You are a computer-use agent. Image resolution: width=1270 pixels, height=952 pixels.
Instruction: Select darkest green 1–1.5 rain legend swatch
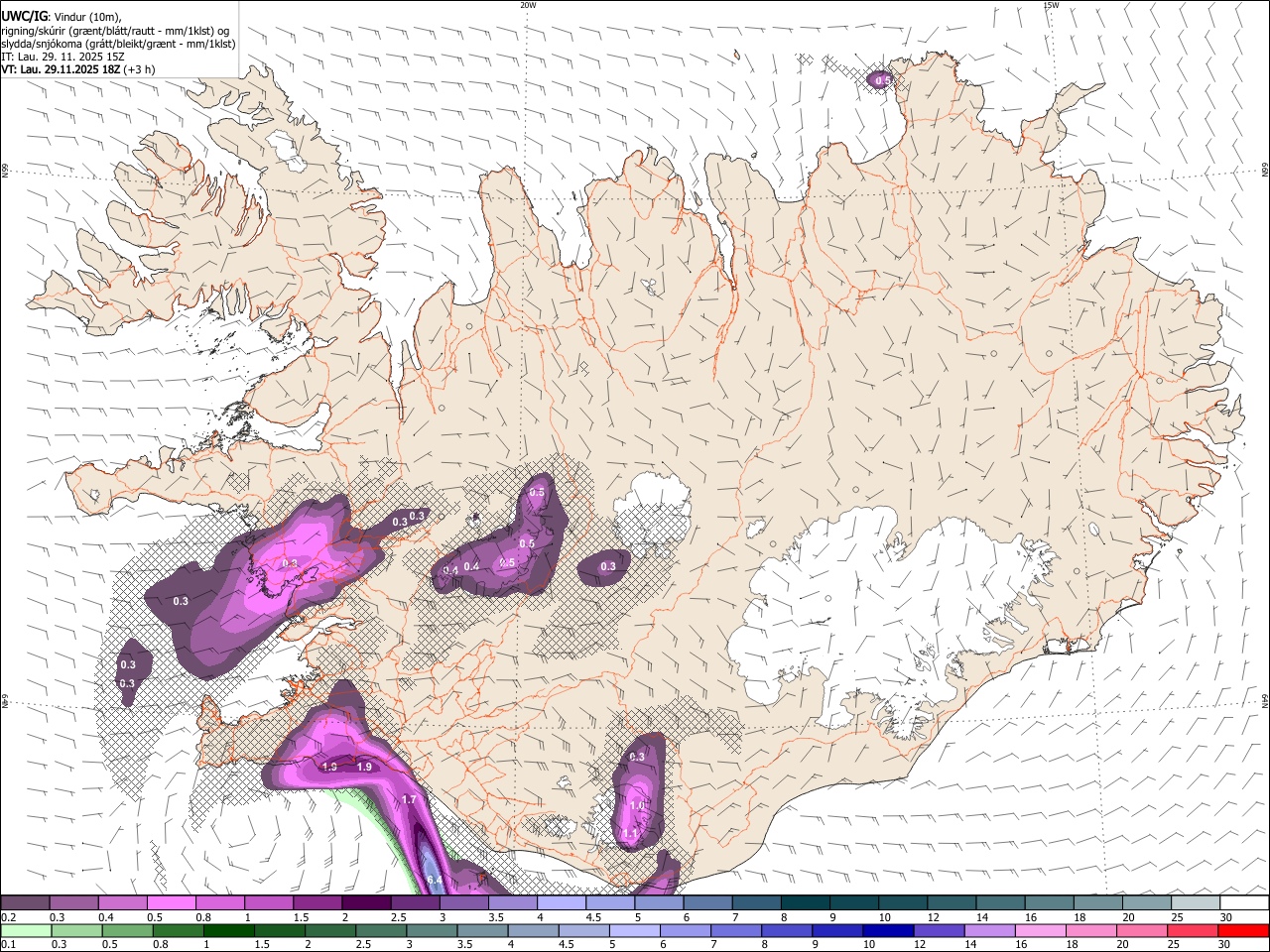(227, 930)
